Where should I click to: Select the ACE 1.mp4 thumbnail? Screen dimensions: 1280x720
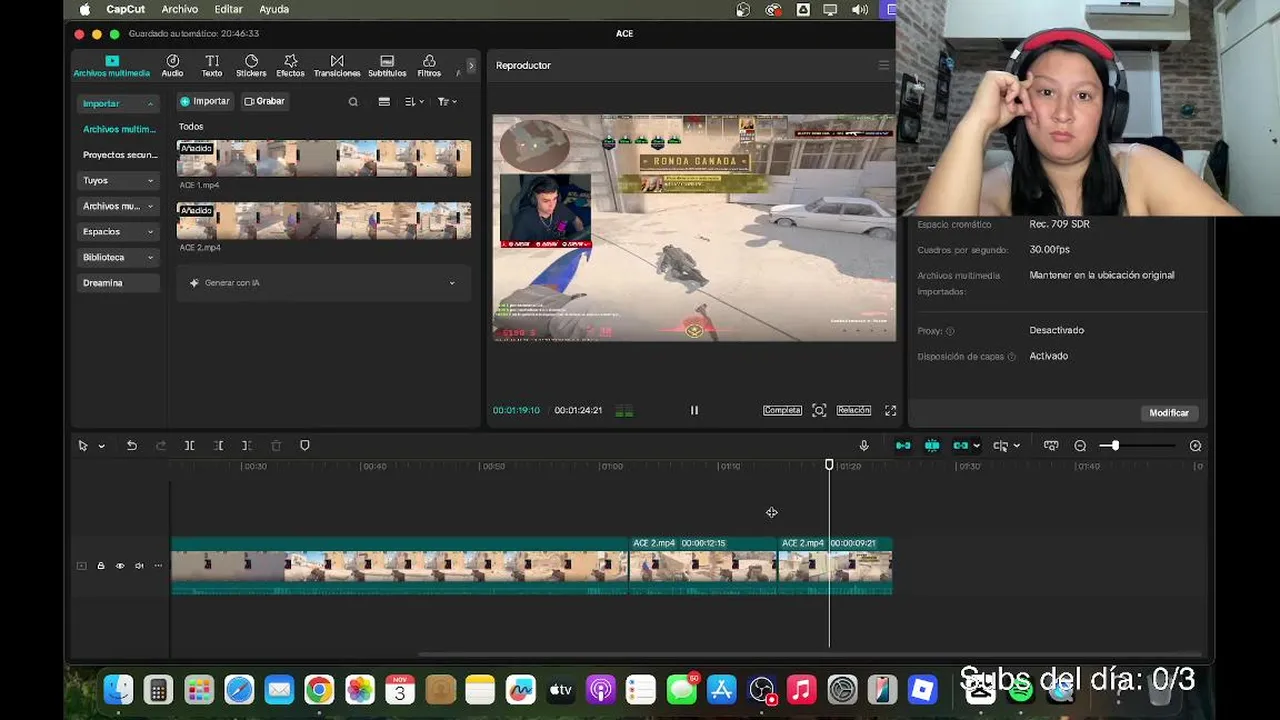(324, 159)
